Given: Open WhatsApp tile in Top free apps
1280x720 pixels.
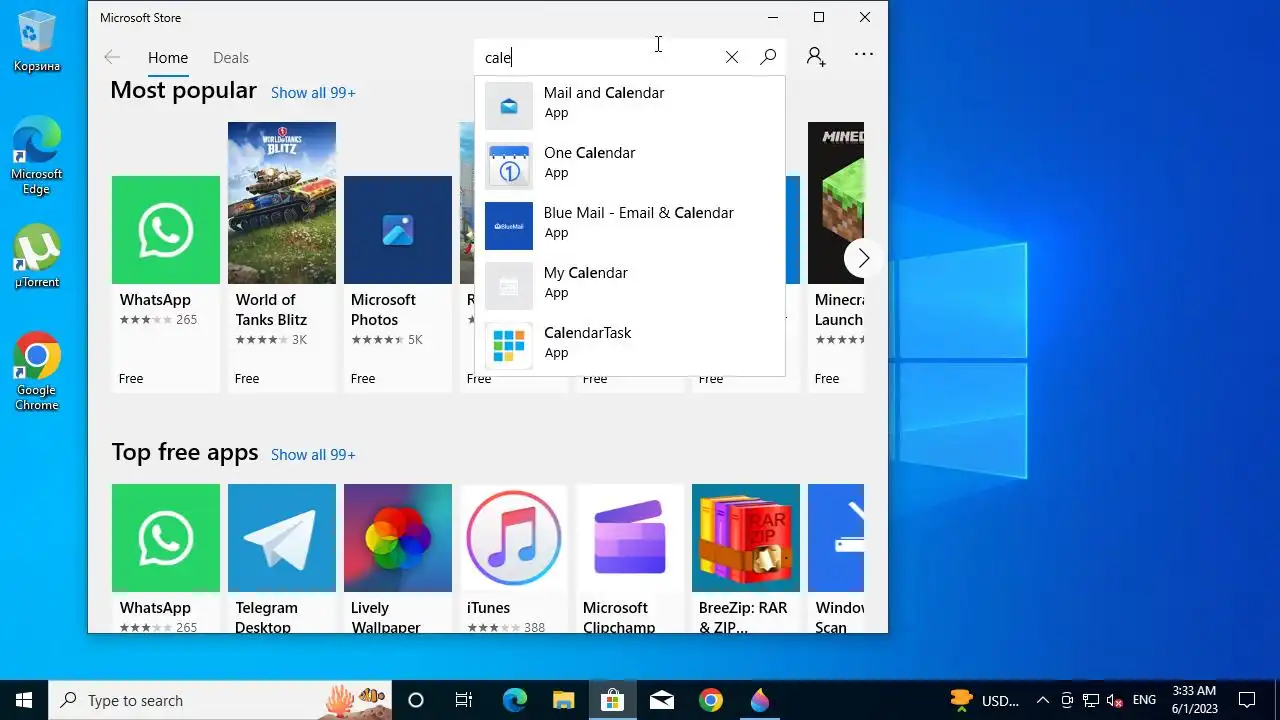Looking at the screenshot, I should 166,558.
